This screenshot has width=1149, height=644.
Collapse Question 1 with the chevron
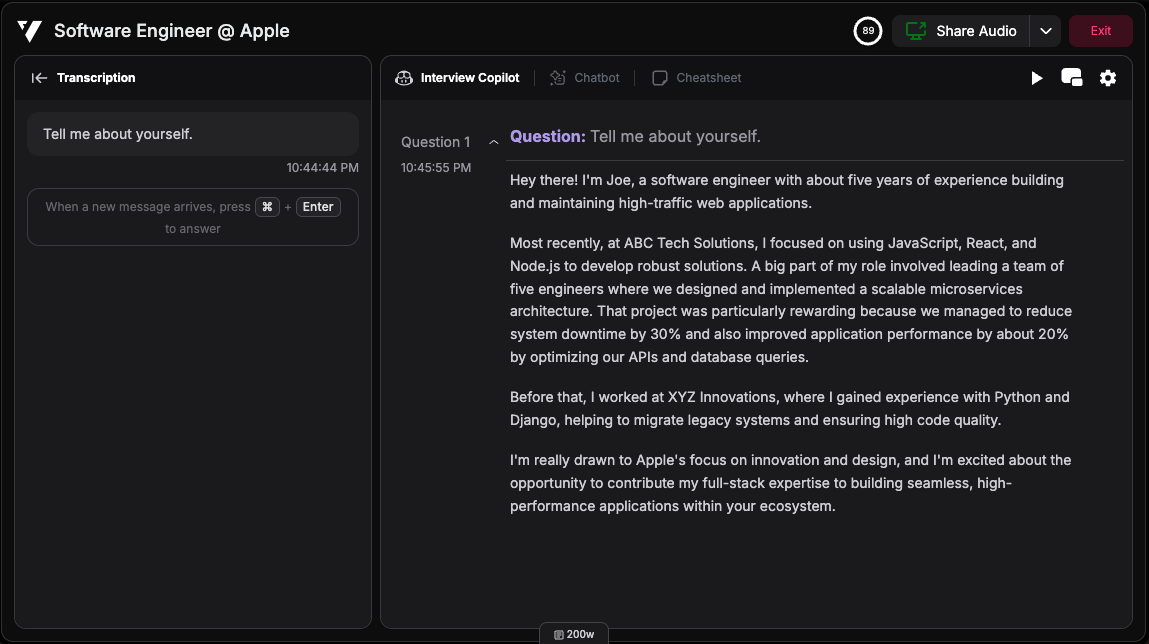pos(493,142)
